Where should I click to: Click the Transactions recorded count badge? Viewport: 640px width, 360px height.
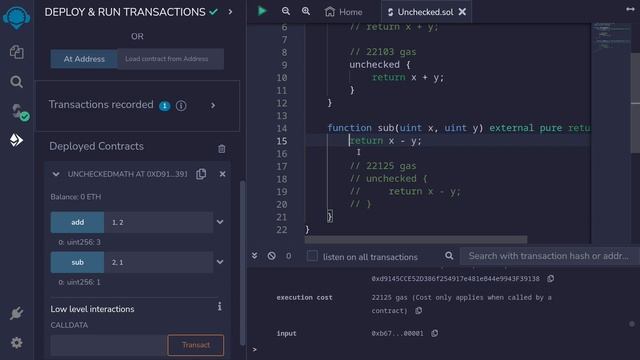(164, 106)
